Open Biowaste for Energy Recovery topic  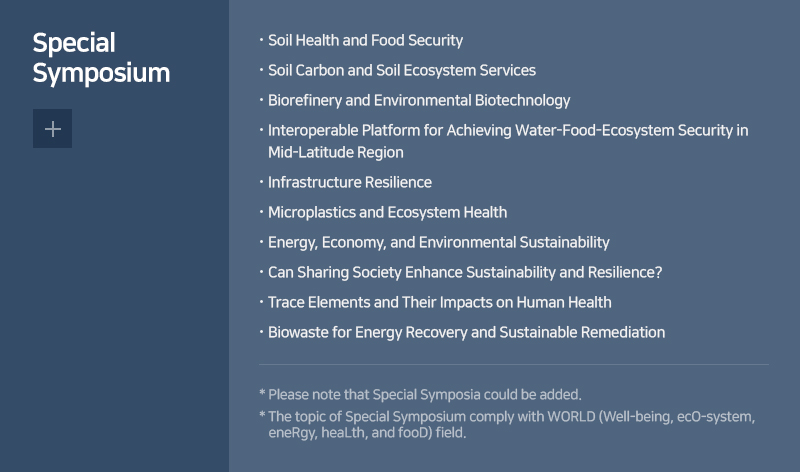coord(466,333)
